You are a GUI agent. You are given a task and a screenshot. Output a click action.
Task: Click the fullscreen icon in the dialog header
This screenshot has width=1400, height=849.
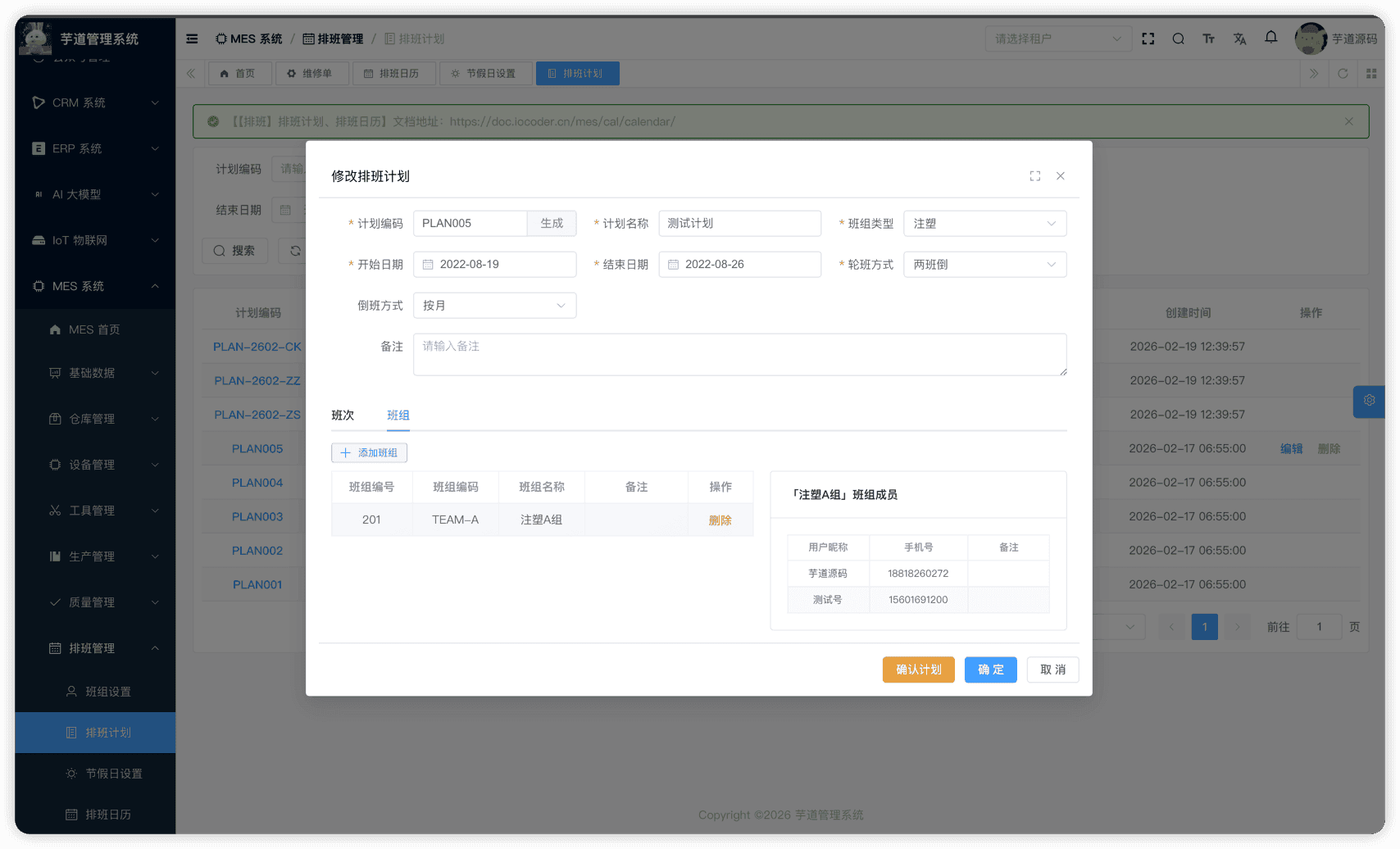[x=1035, y=176]
